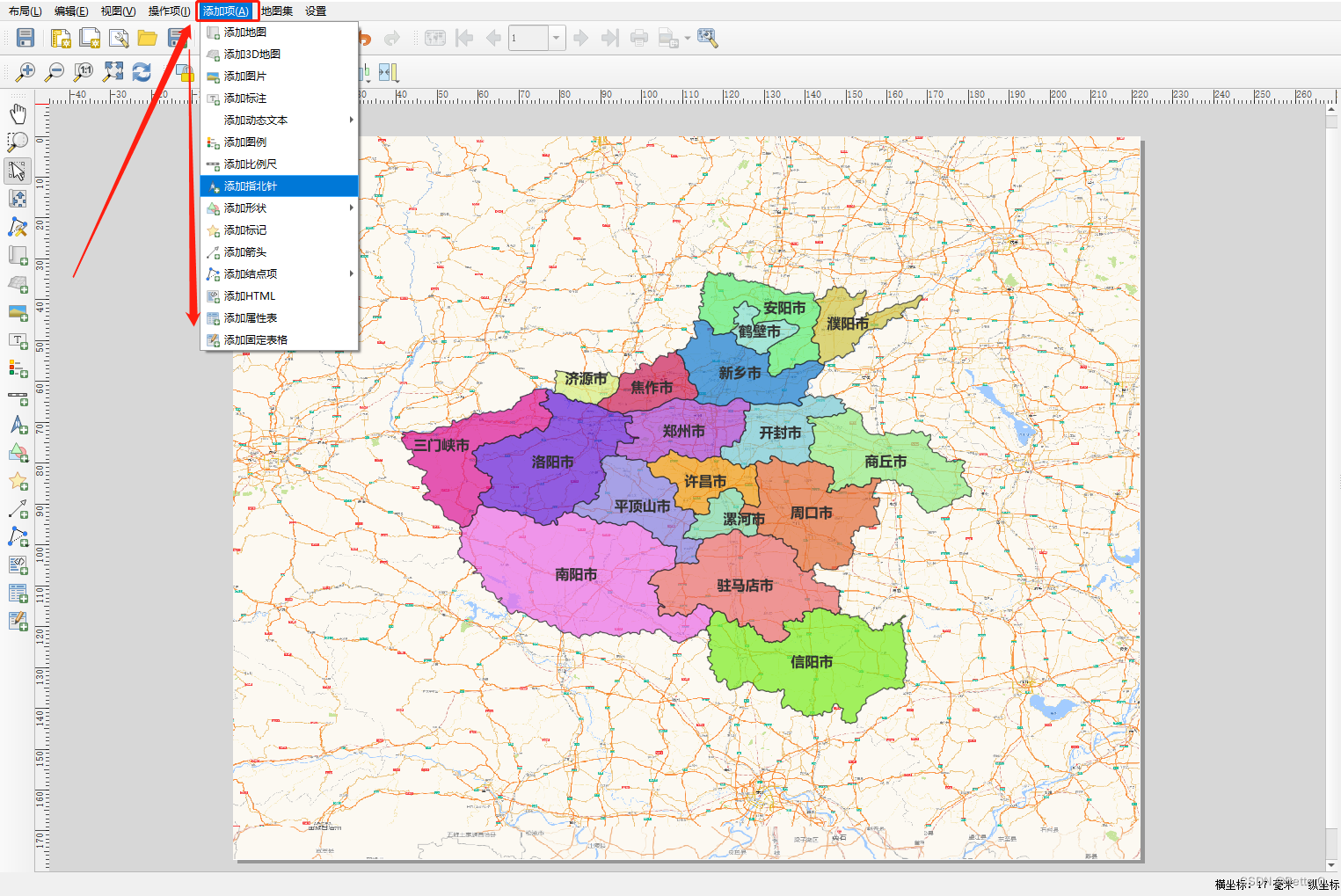
Task: Create a new layout from the toolbar
Action: coord(61,38)
